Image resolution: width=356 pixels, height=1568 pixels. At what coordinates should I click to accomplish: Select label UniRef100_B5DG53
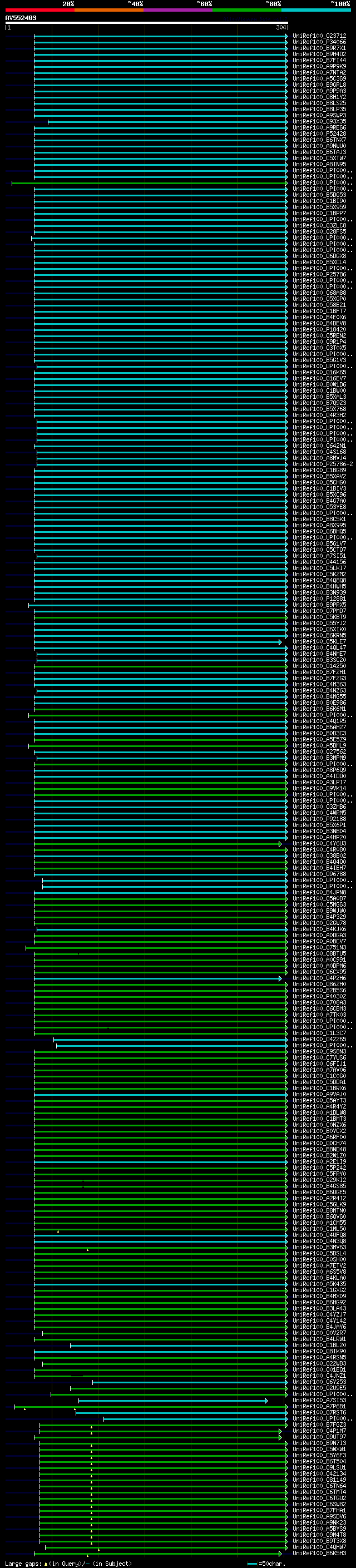pyautogui.click(x=319, y=195)
